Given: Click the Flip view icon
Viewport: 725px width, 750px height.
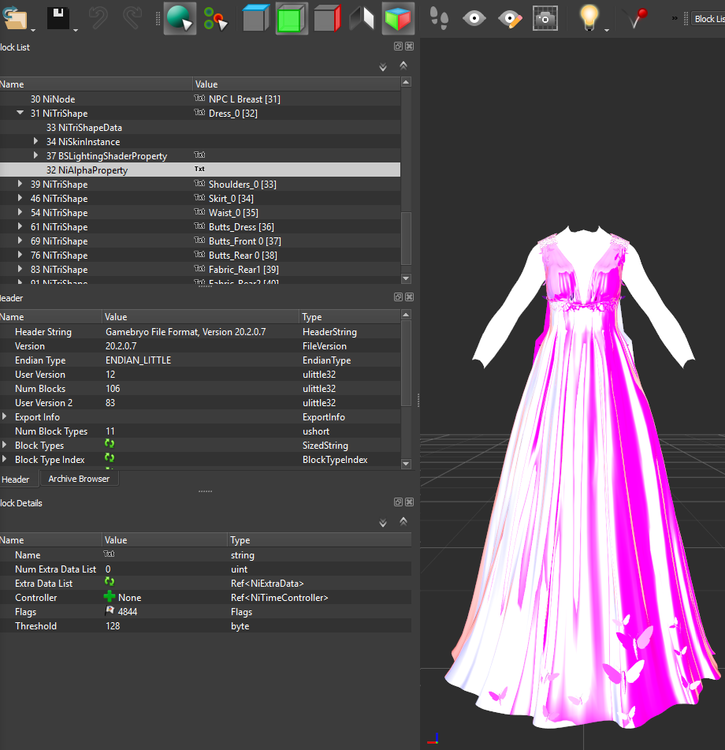Looking at the screenshot, I should click(362, 18).
